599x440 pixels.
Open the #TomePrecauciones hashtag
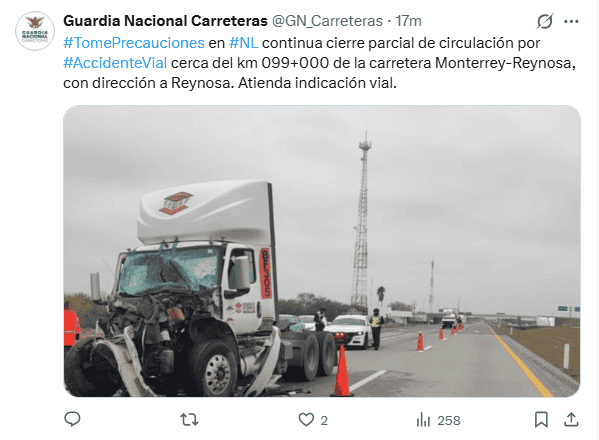click(x=134, y=43)
